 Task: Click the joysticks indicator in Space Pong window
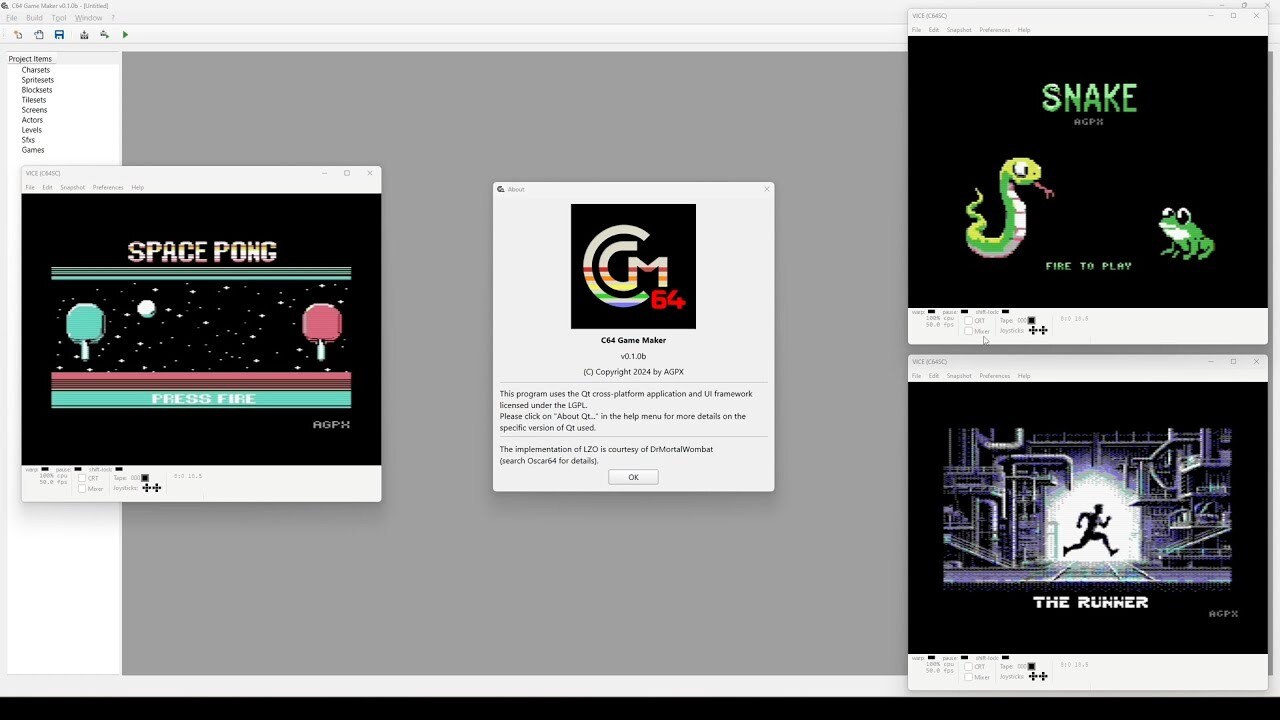click(x=151, y=488)
